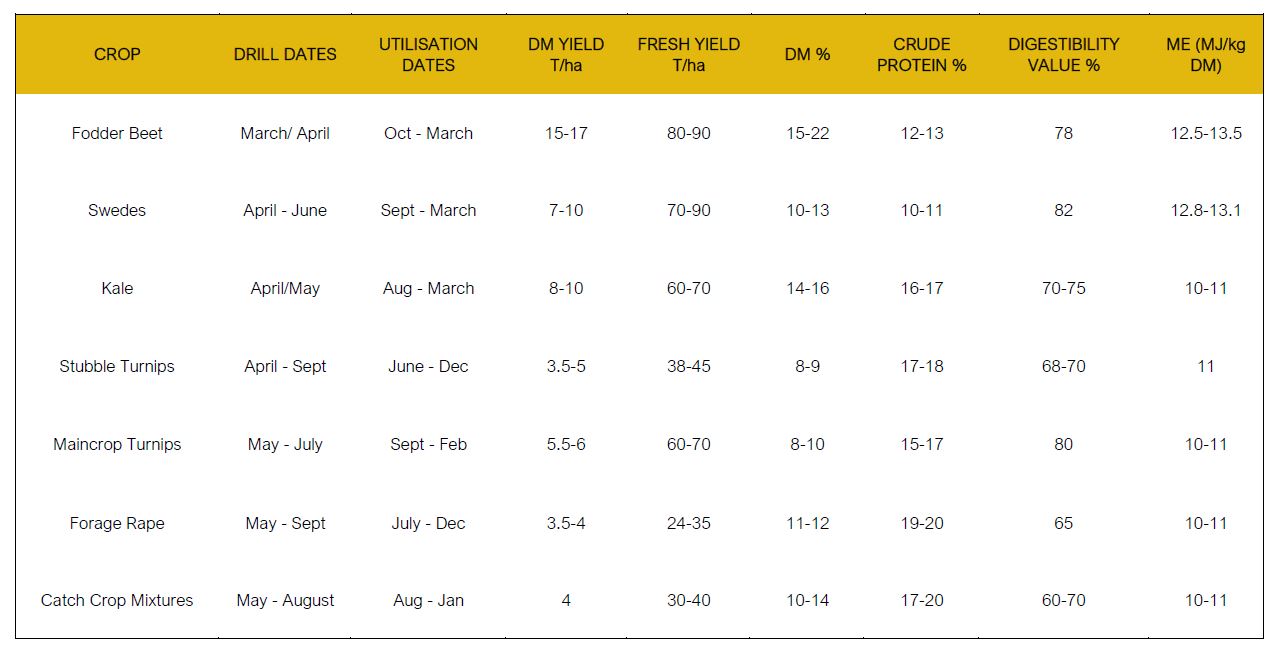Click the UTILISATION DATES column header
The width and height of the screenshot is (1279, 655).
point(428,54)
